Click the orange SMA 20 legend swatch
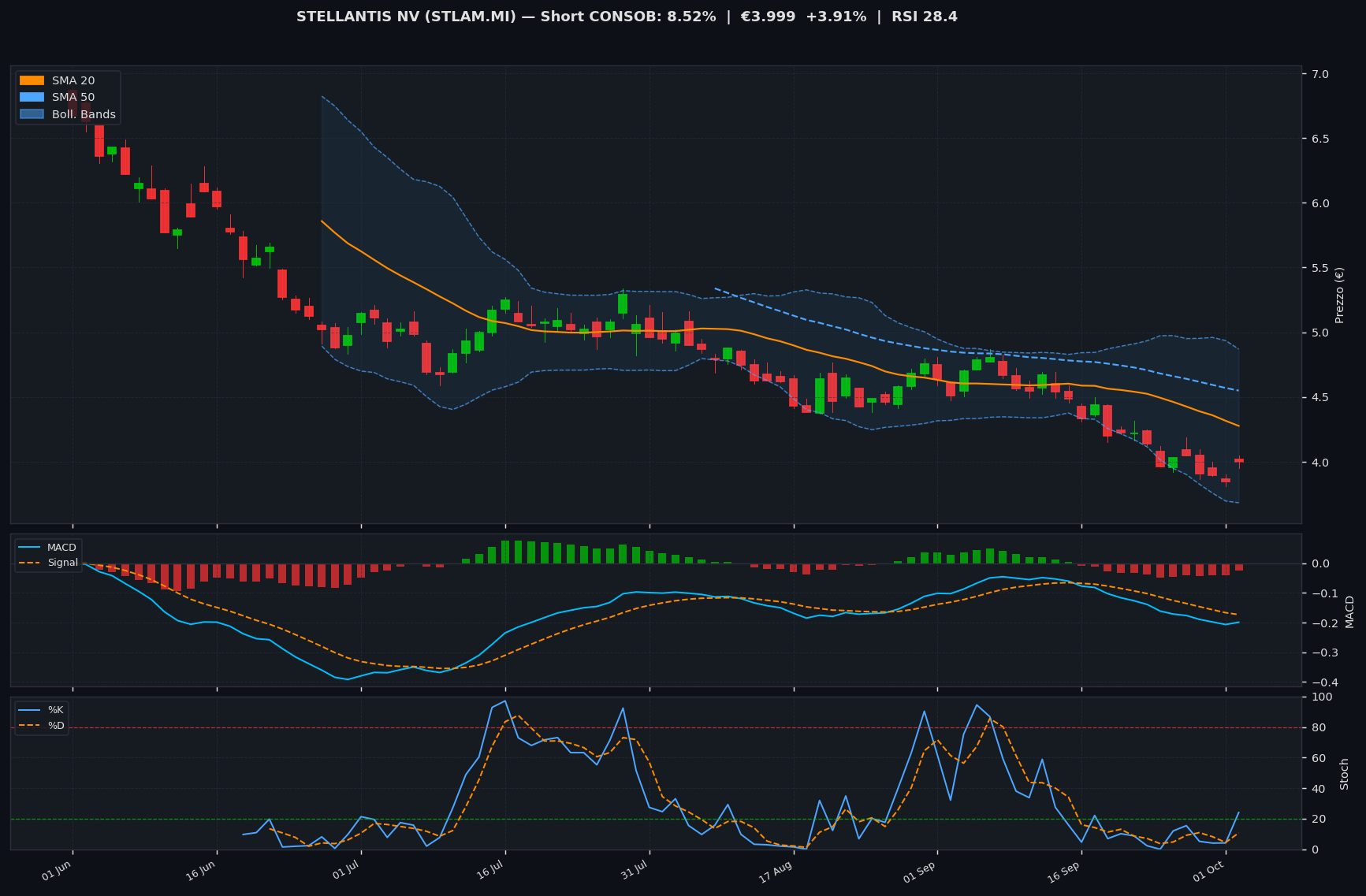The width and height of the screenshot is (1366, 896). coord(32,80)
